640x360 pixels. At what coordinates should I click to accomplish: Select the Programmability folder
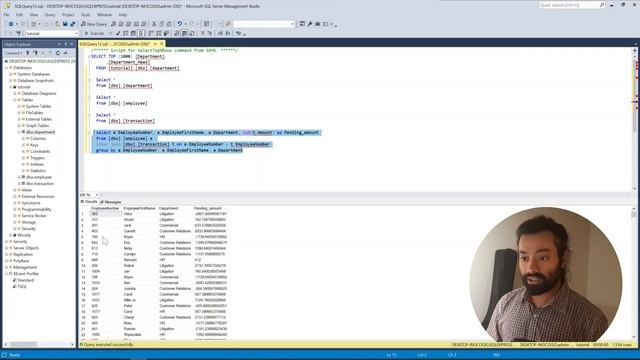pyautogui.click(x=36, y=209)
